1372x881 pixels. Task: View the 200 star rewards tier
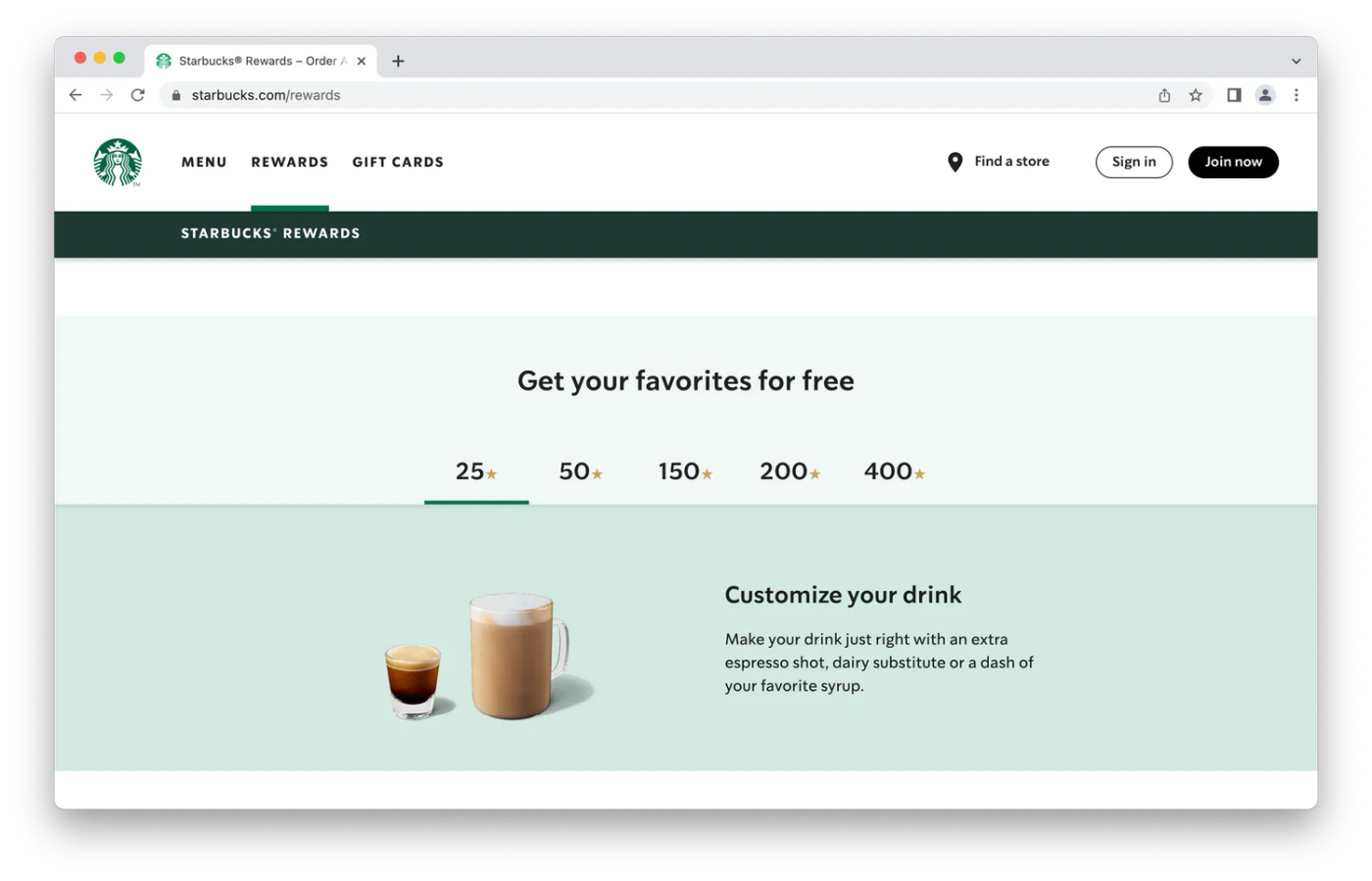point(788,471)
